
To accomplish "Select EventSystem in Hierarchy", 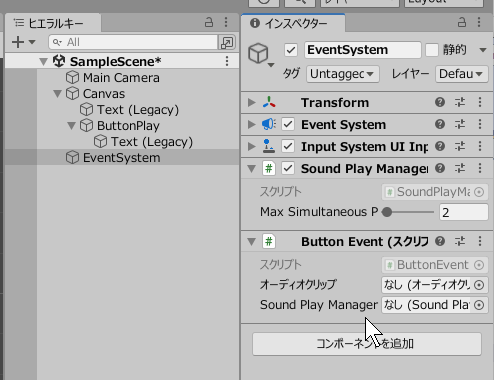I will pyautogui.click(x=122, y=158).
